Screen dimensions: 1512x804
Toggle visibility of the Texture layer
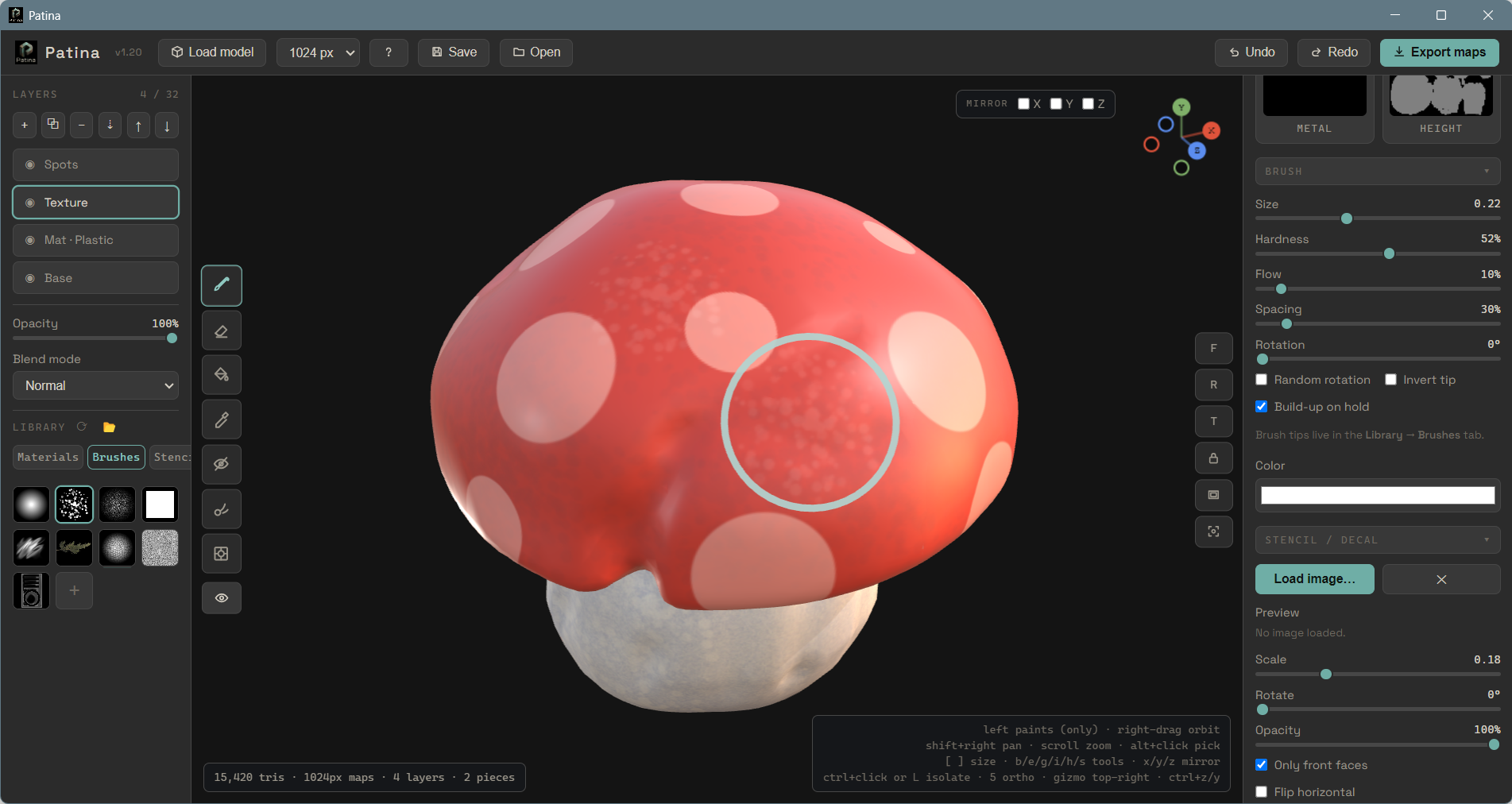coord(30,203)
